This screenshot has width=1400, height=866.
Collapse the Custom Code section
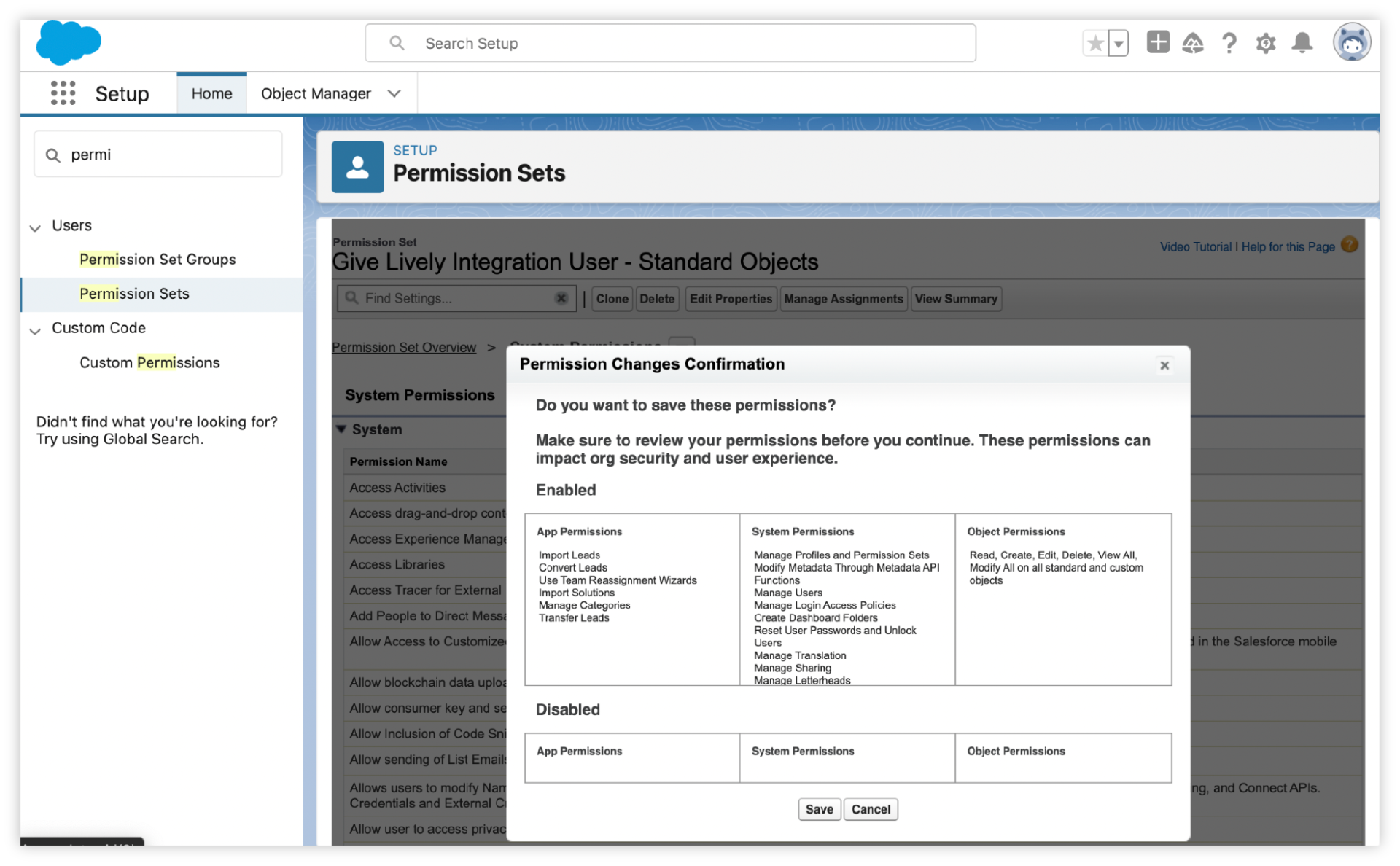35,330
